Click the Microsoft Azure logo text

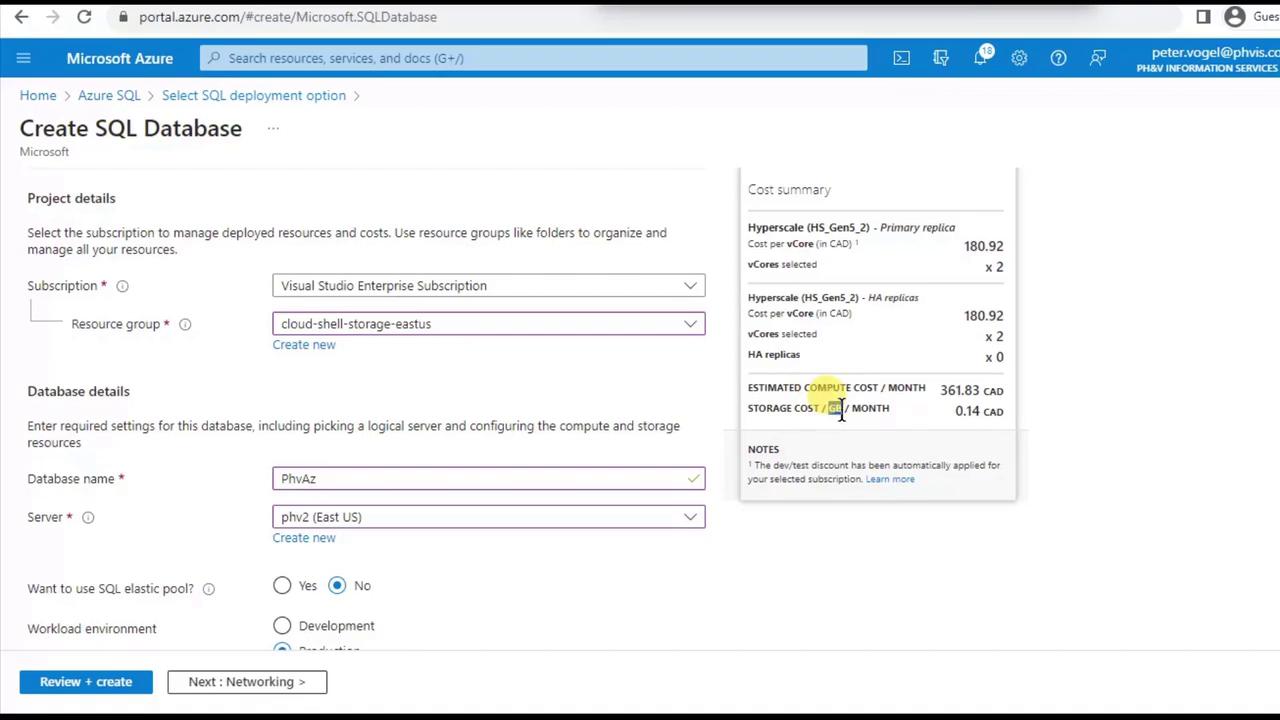click(x=120, y=58)
